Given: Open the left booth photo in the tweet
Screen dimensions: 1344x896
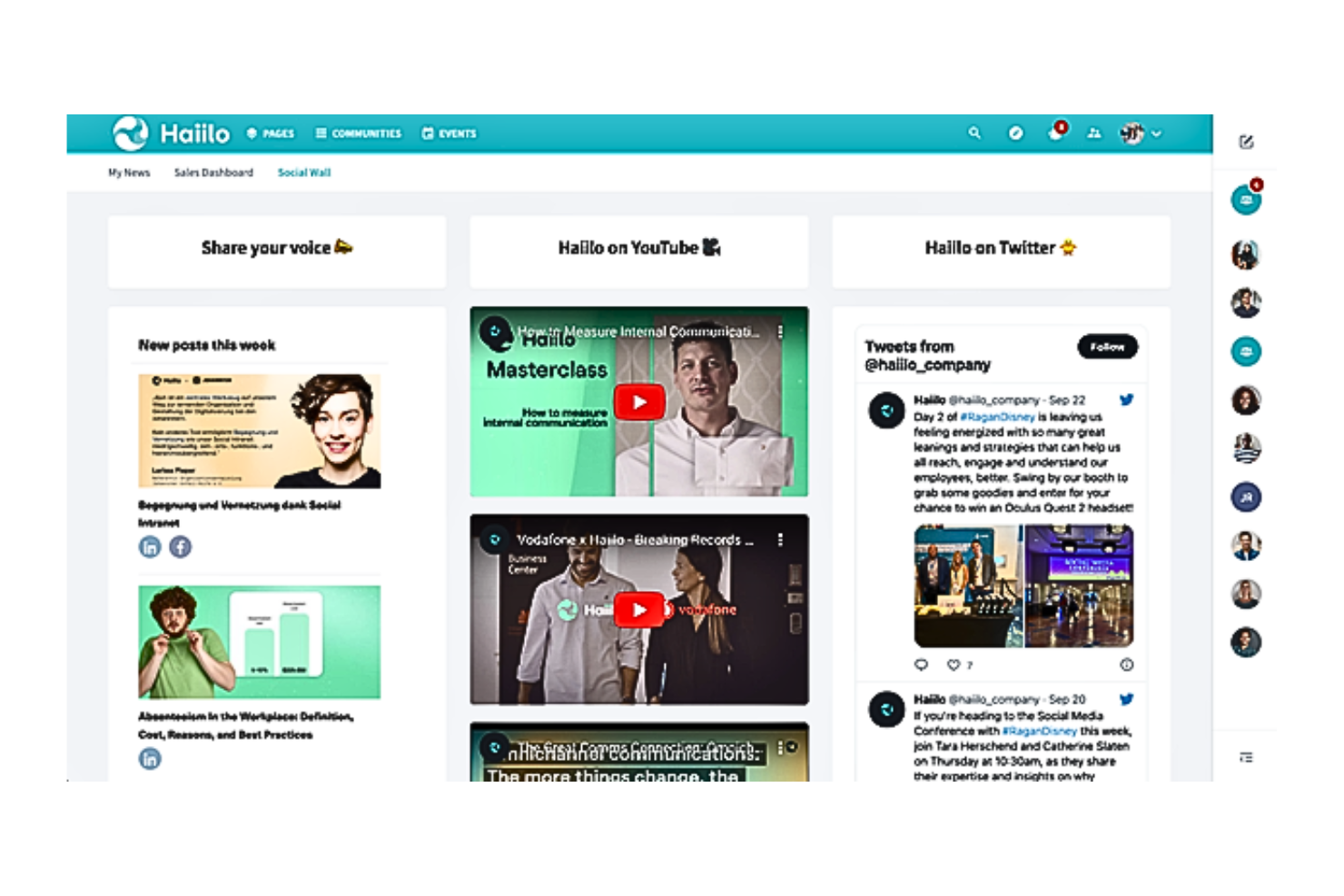Looking at the screenshot, I should coord(967,586).
